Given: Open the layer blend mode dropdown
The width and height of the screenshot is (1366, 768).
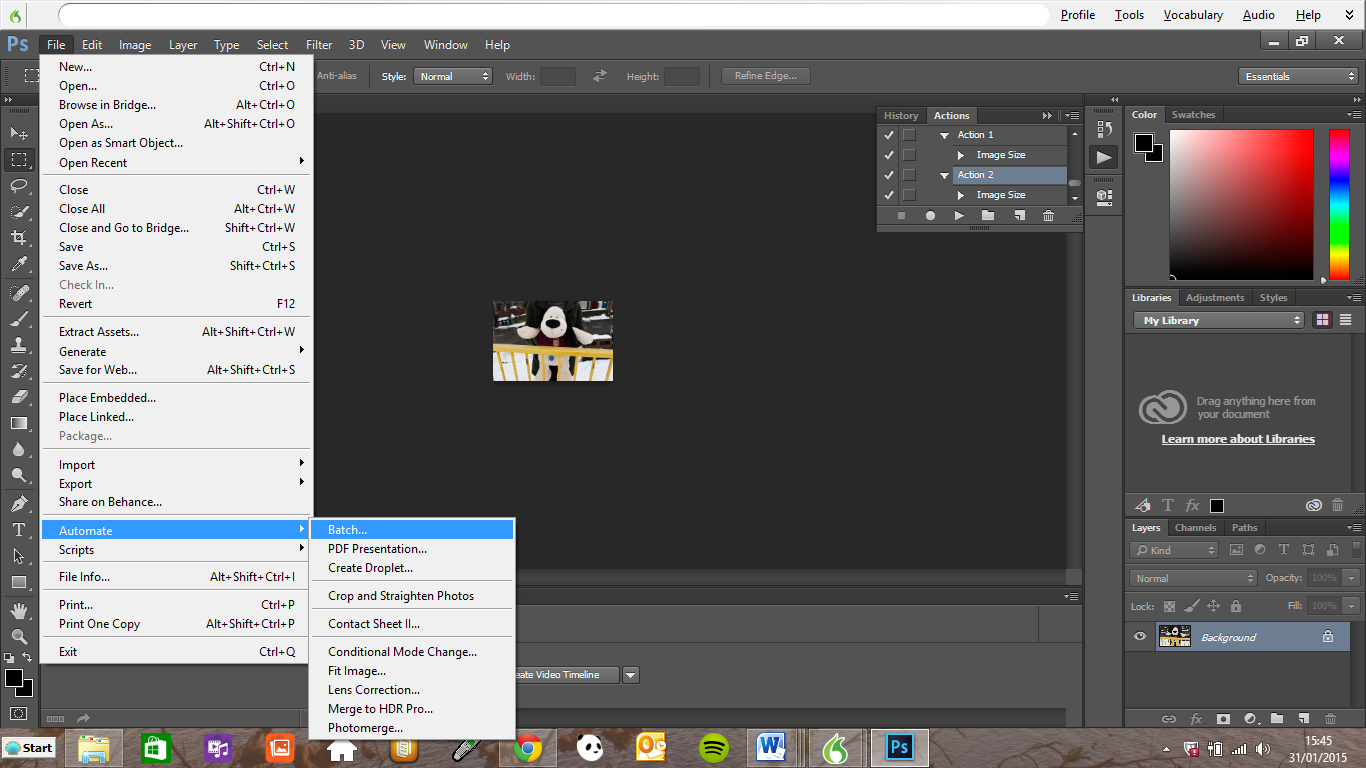Looking at the screenshot, I should tap(1192, 577).
